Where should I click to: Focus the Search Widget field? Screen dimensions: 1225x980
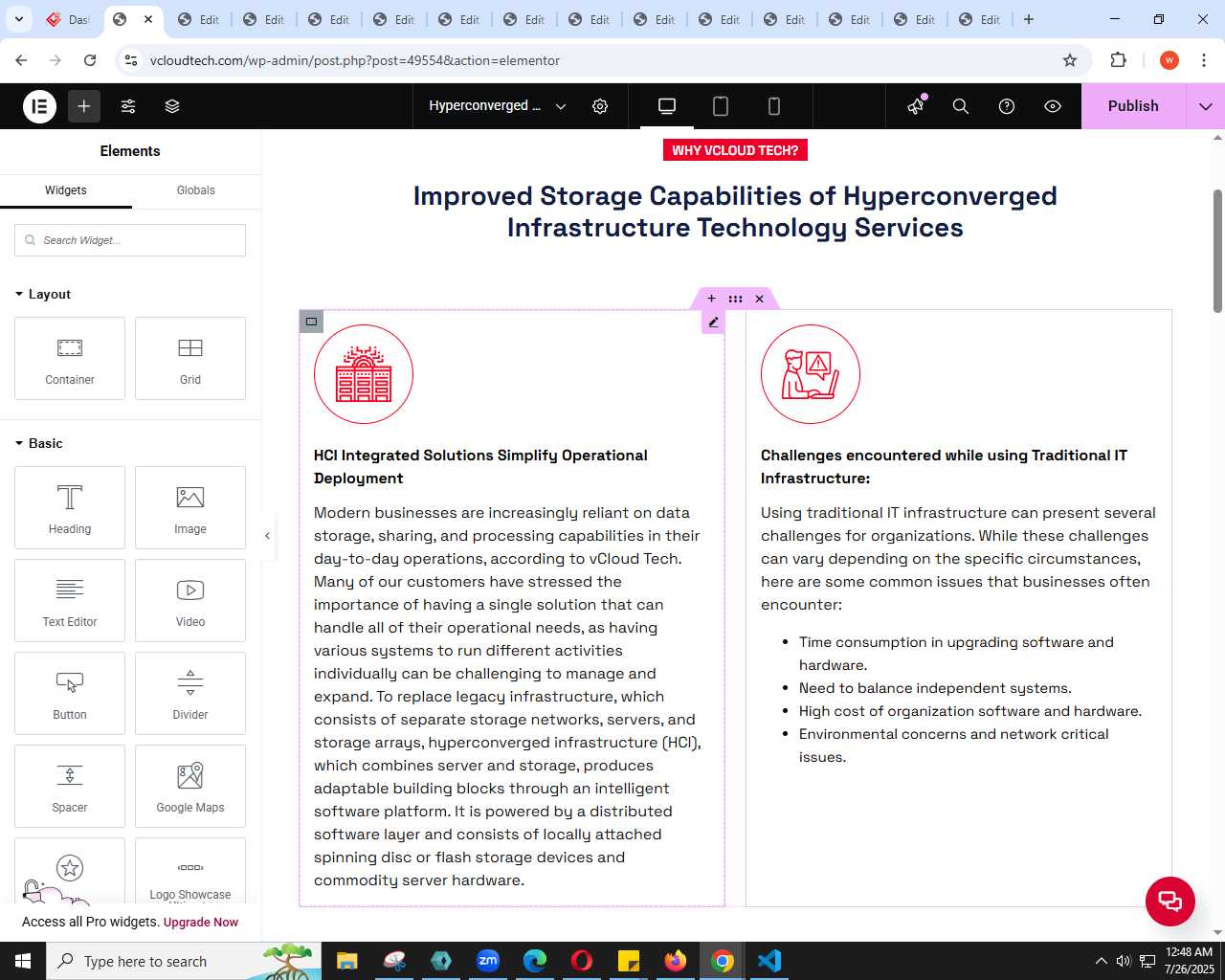point(130,240)
